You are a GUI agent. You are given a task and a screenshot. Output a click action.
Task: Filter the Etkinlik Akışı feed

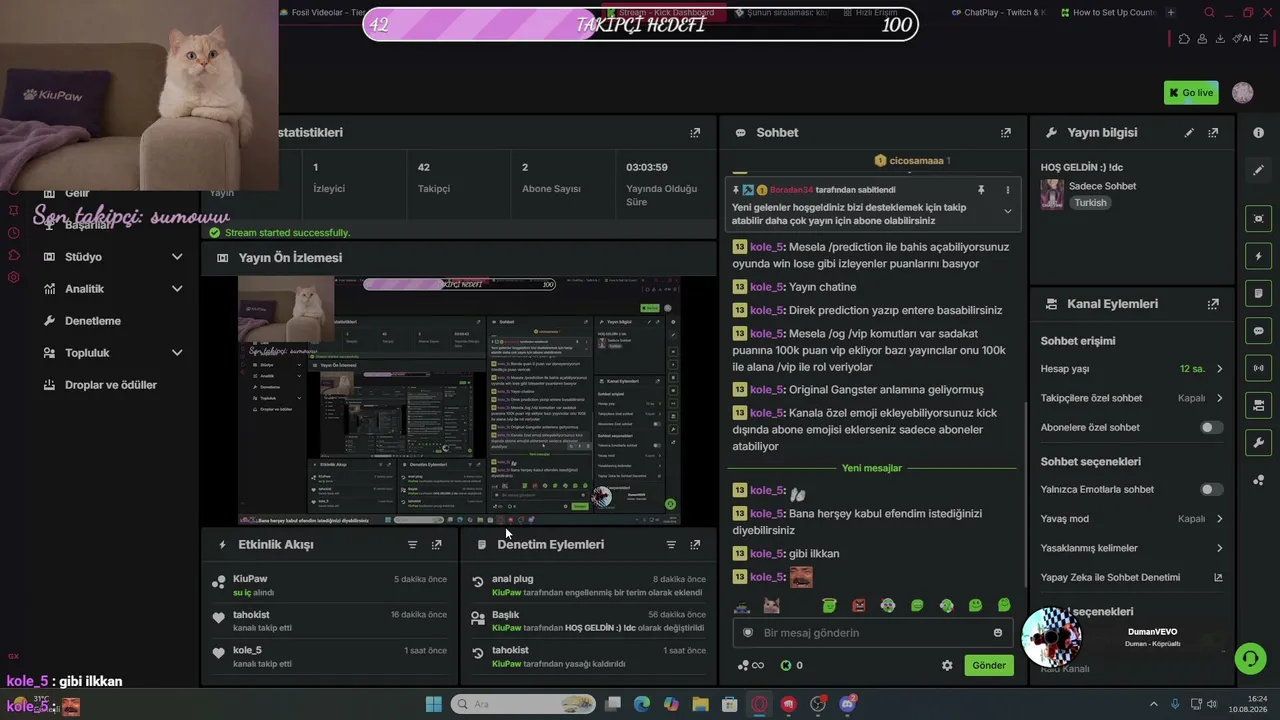412,545
